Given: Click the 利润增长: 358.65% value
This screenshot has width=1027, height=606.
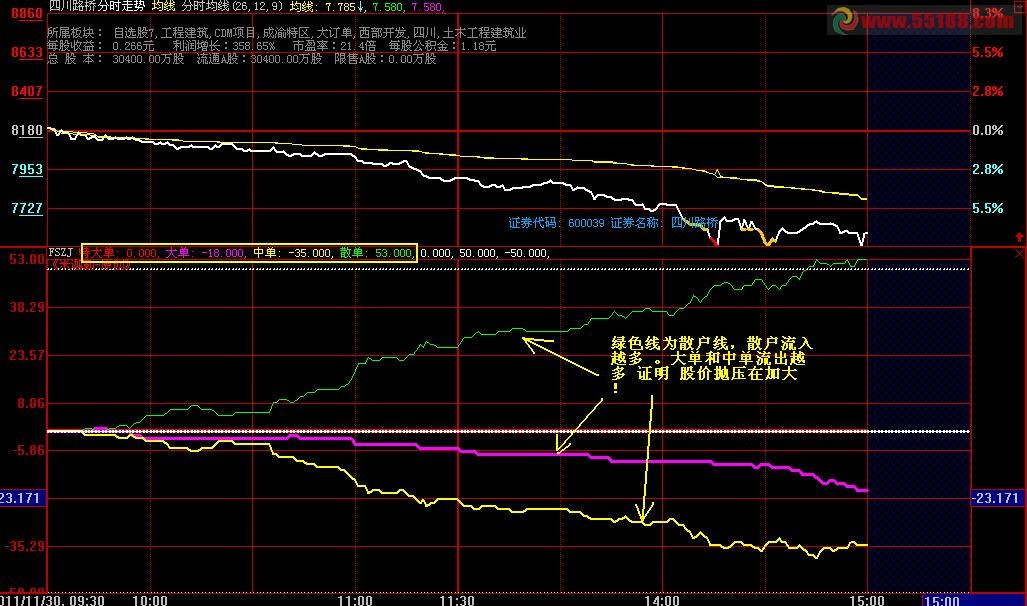Looking at the screenshot, I should click(x=224, y=46).
